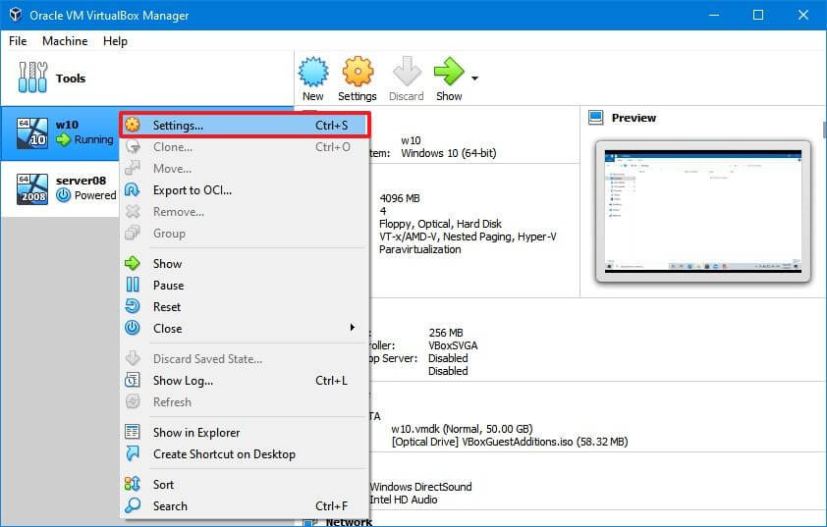Choose Pause in the context menu
This screenshot has height=527, width=827.
[245, 285]
